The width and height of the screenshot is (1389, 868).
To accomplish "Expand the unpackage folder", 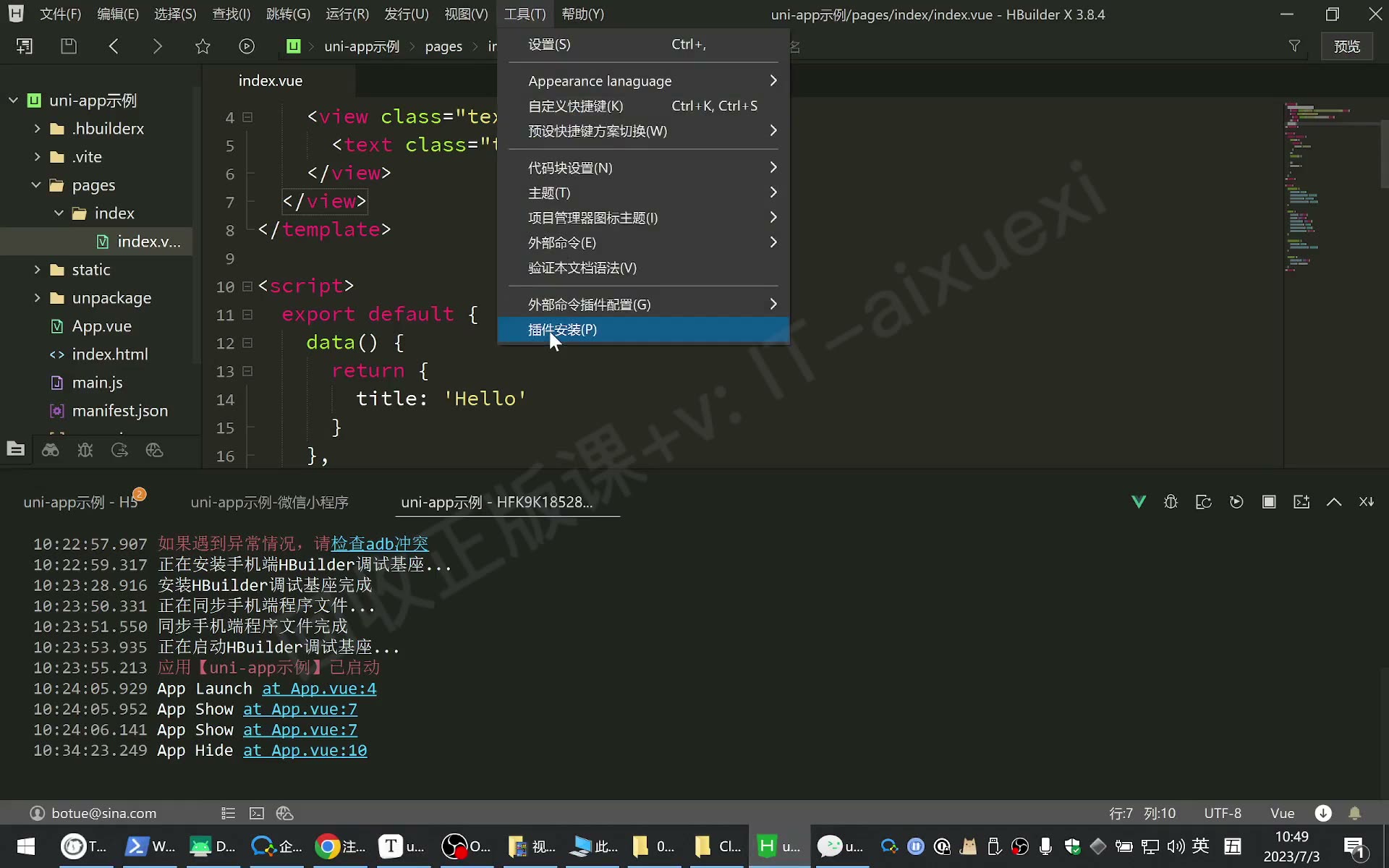I will coord(37,298).
